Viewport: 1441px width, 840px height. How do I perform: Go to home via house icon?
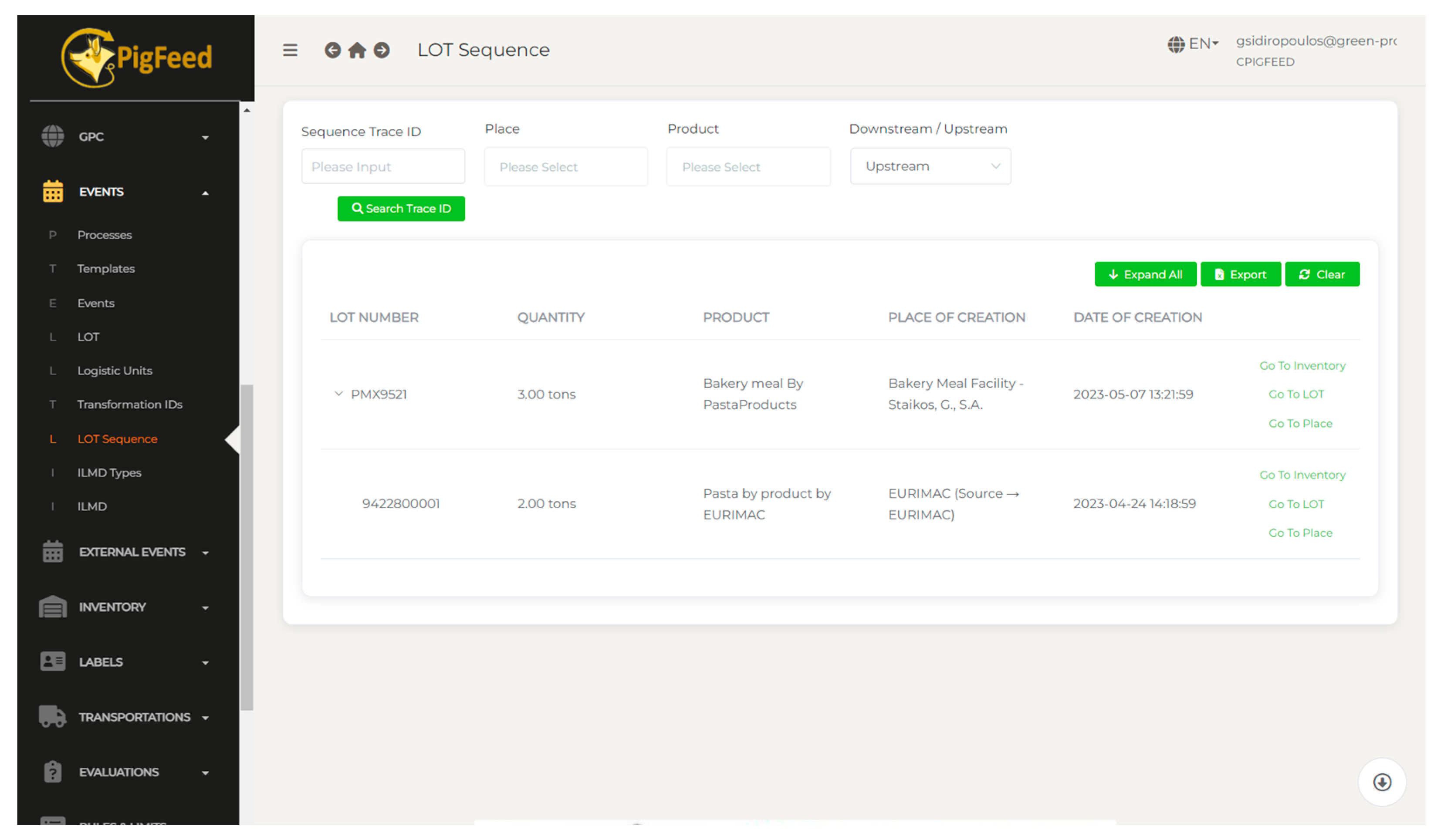point(357,51)
